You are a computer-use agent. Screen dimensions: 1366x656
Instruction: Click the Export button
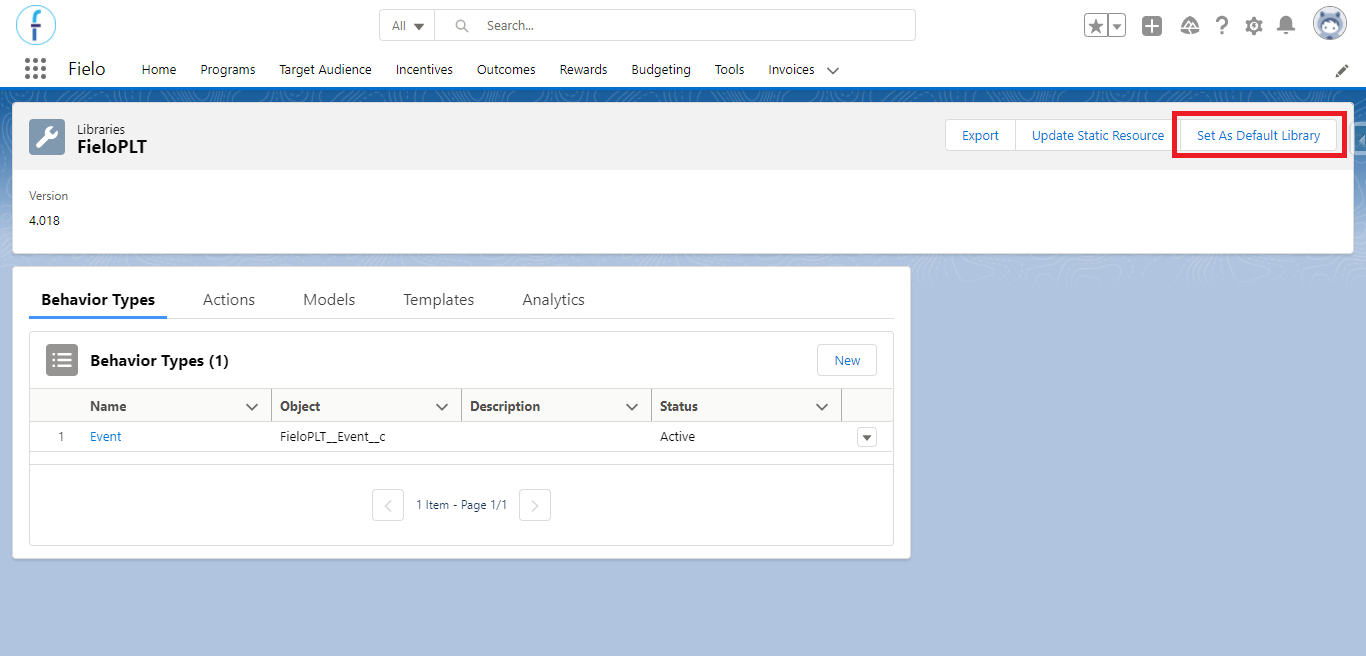point(980,136)
